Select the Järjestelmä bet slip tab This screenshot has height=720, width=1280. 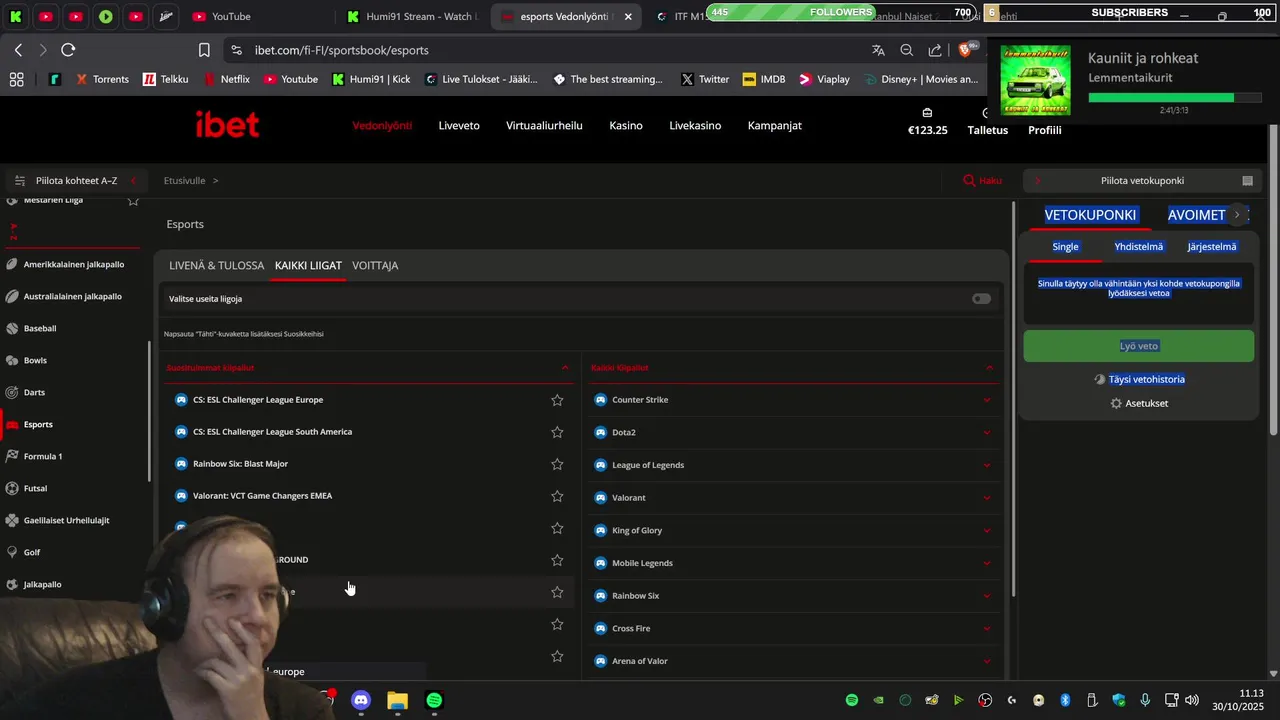pyautogui.click(x=1212, y=247)
